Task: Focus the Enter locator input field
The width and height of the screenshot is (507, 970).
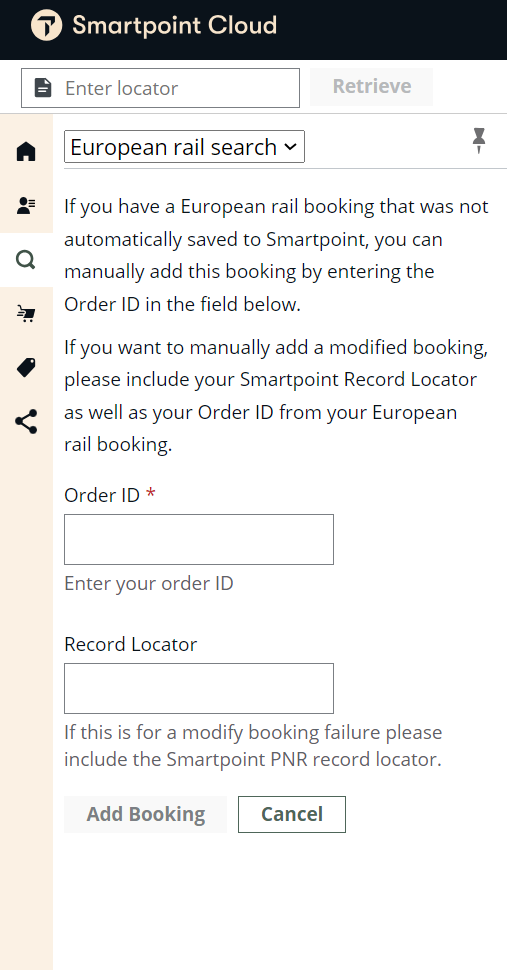Action: coord(160,88)
